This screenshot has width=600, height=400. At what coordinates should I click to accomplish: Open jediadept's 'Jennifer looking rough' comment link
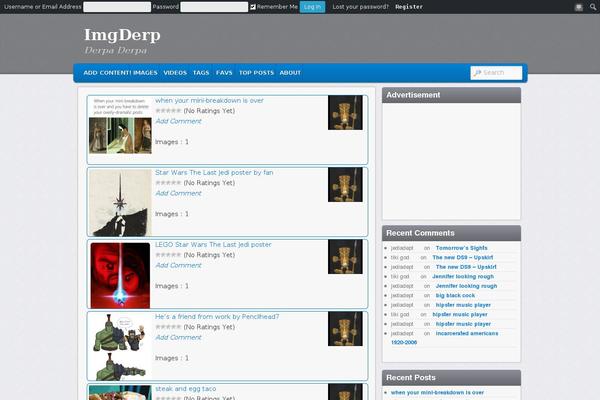pyautogui.click(x=466, y=286)
